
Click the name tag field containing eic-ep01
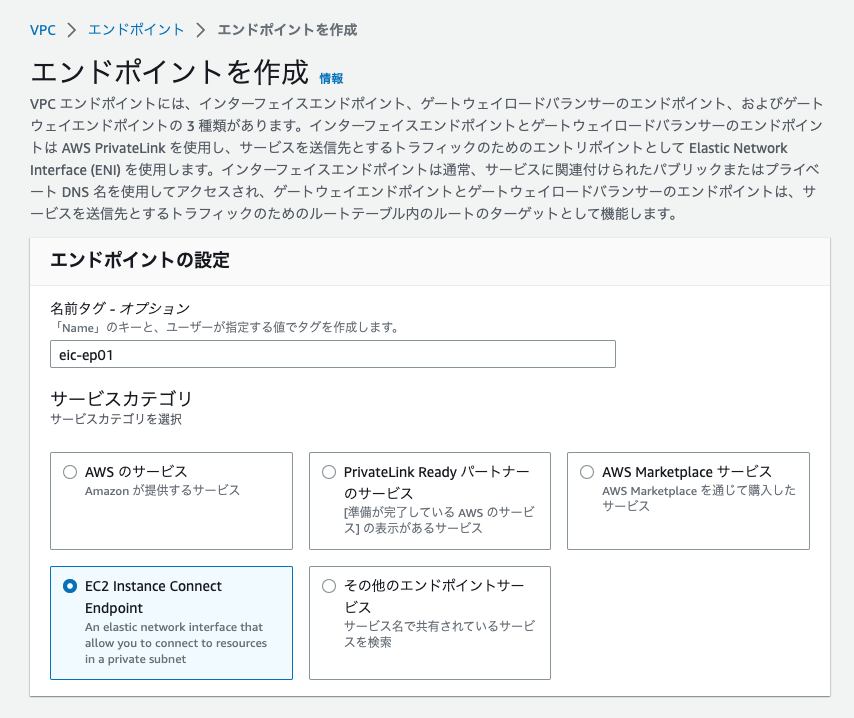pyautogui.click(x=334, y=353)
